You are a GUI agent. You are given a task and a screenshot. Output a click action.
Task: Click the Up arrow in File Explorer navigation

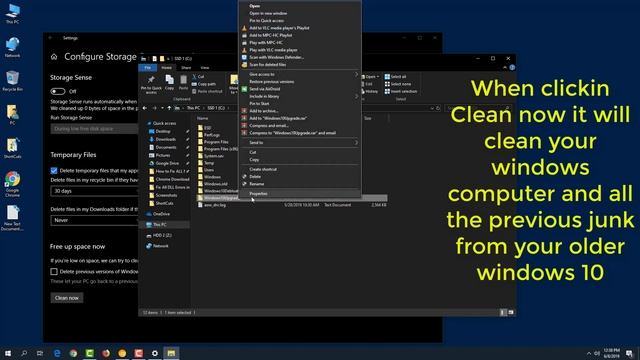[x=169, y=108]
